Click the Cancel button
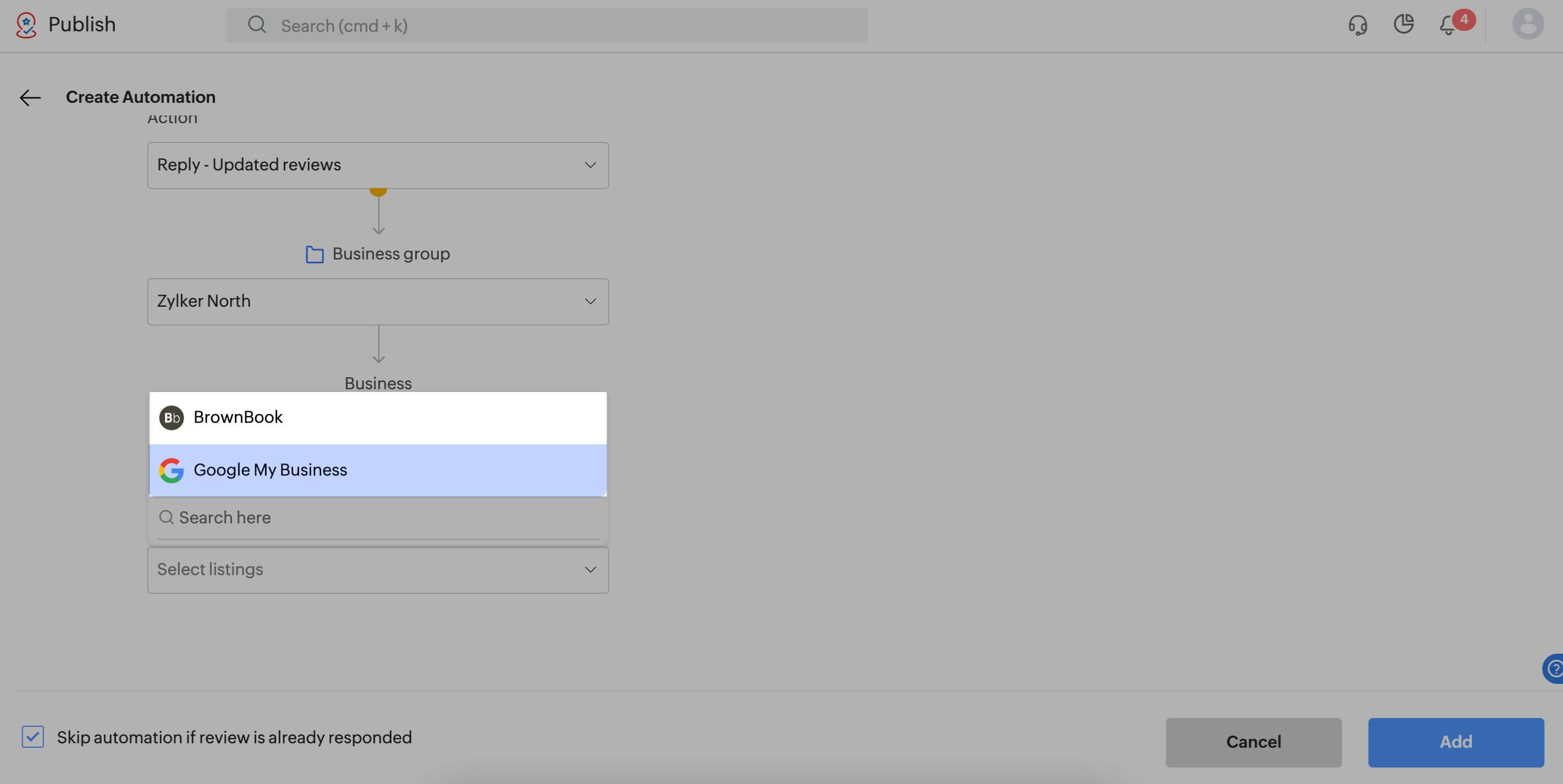 click(1253, 742)
